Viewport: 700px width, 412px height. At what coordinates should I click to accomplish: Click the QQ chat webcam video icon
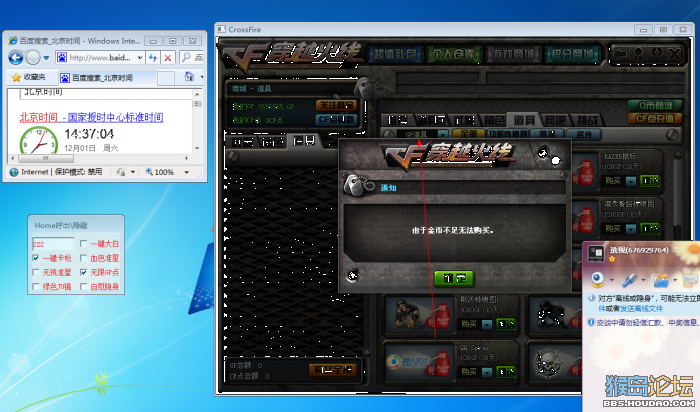click(597, 280)
